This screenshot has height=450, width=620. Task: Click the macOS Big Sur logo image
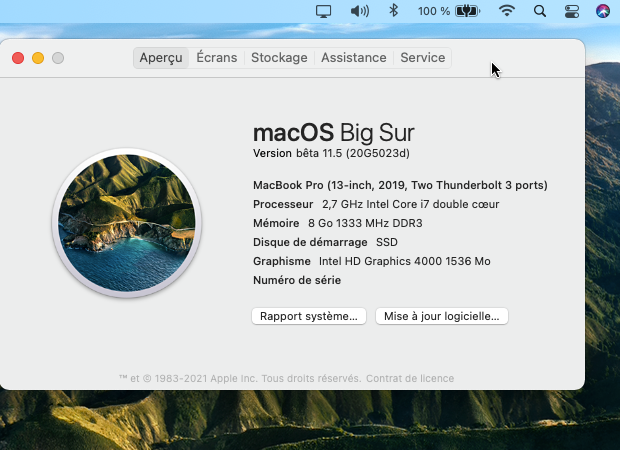pos(127,223)
